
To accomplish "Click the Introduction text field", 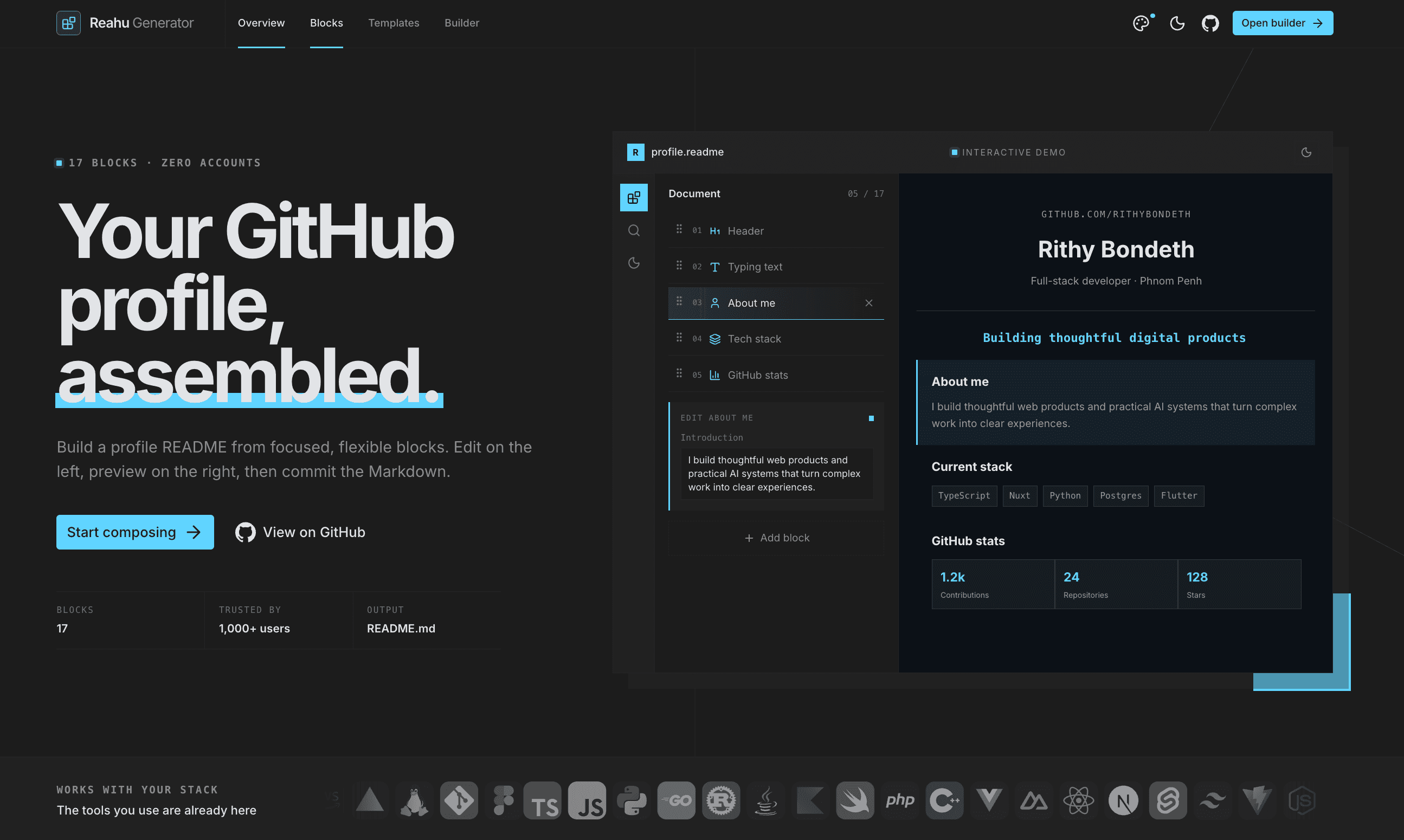I will pos(776,474).
